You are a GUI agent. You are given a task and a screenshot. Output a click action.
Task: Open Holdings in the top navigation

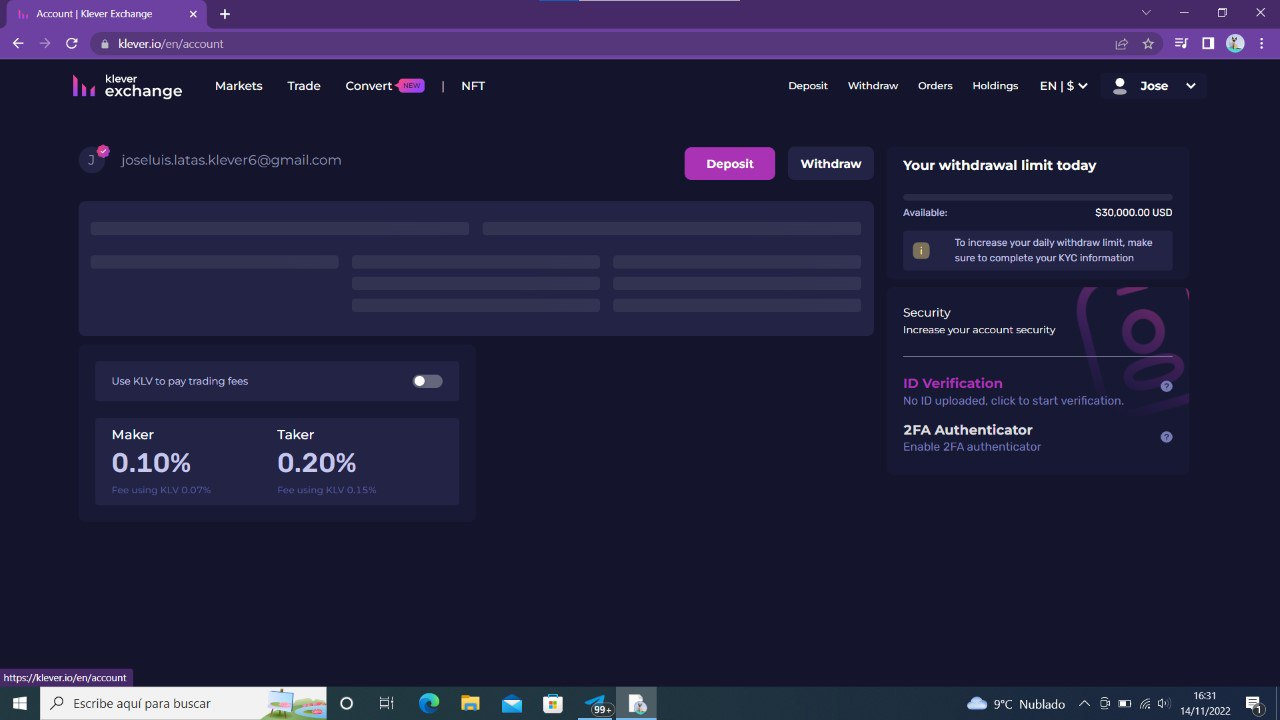point(995,86)
